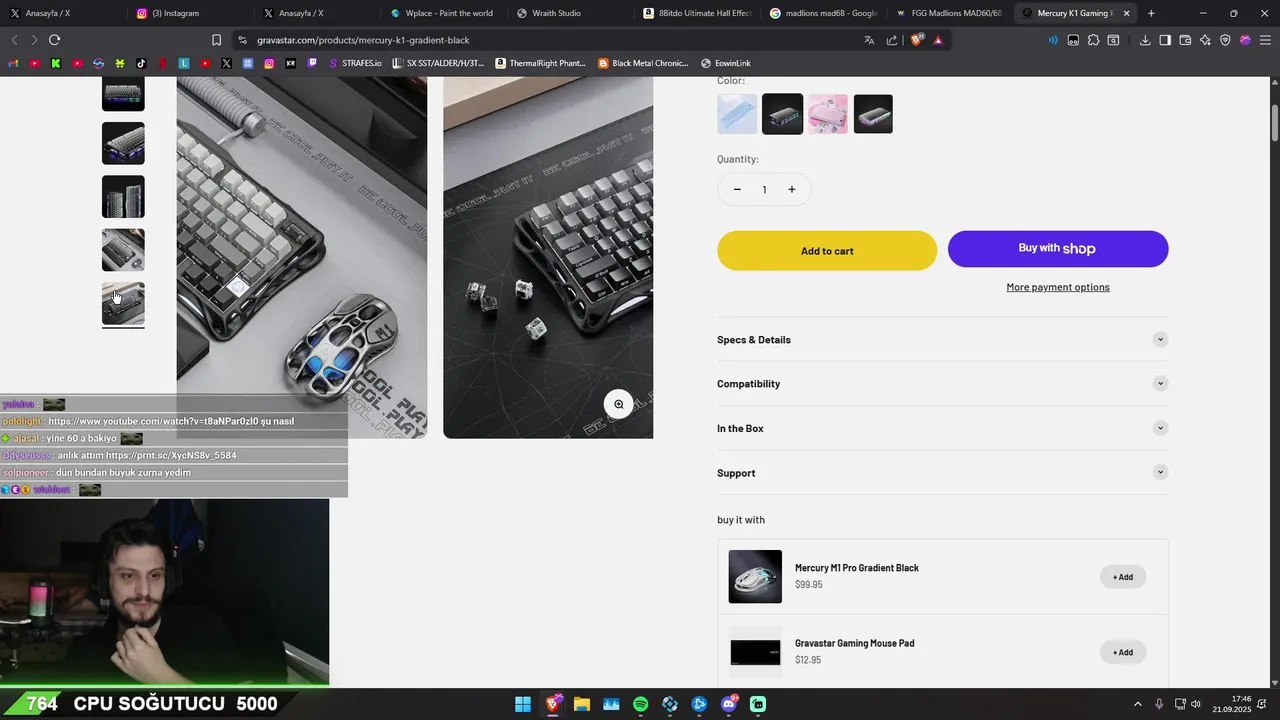Expand the In the Box section
Viewport: 1280px width, 720px height.
pos(942,428)
